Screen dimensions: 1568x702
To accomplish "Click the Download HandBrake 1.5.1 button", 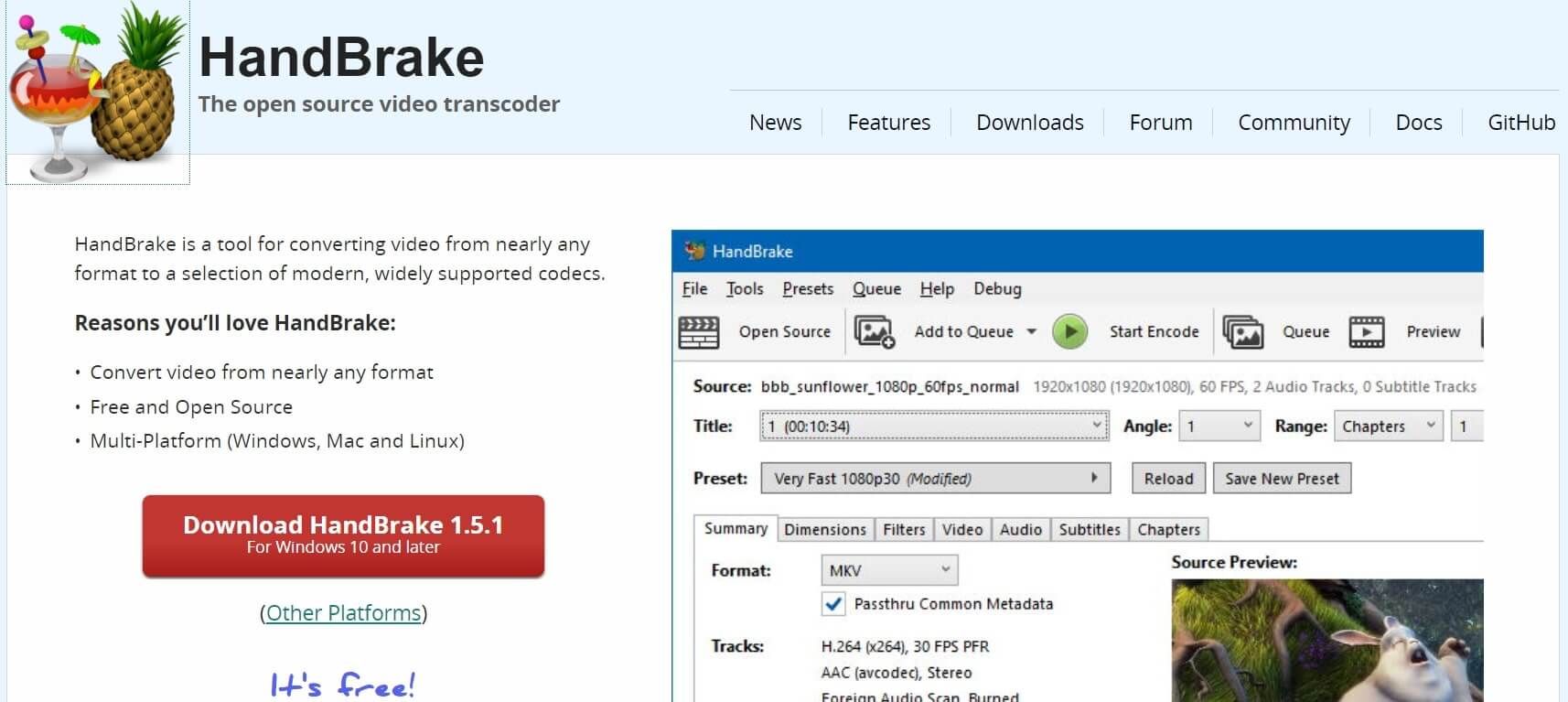I will click(x=343, y=535).
